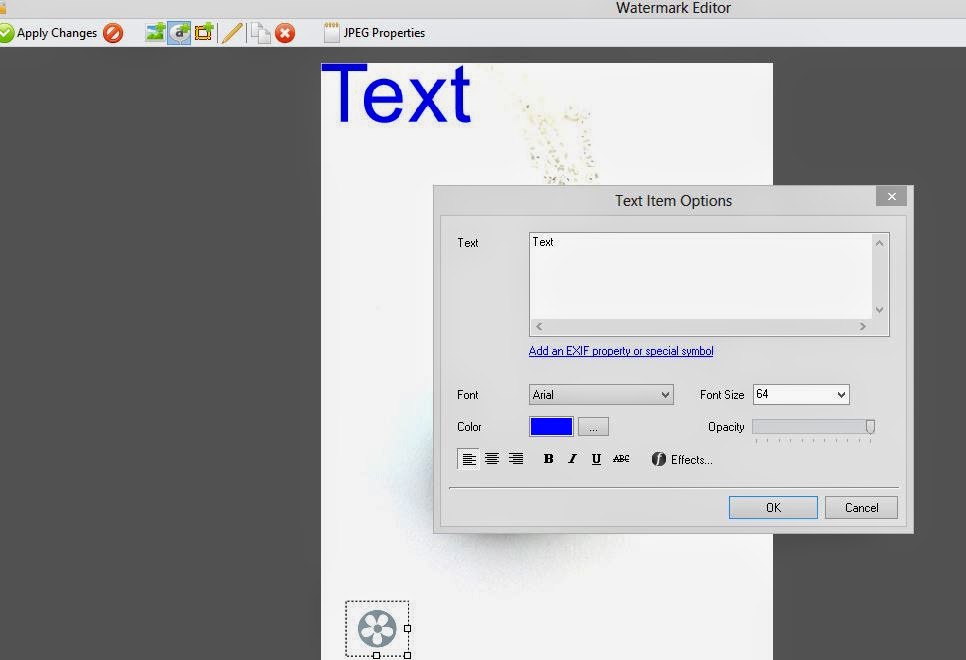Click the text box scroll left arrow
This screenshot has width=966, height=660.
click(x=539, y=327)
